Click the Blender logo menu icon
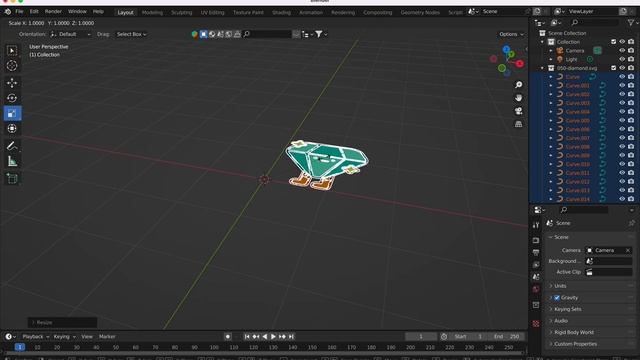 click(7, 11)
